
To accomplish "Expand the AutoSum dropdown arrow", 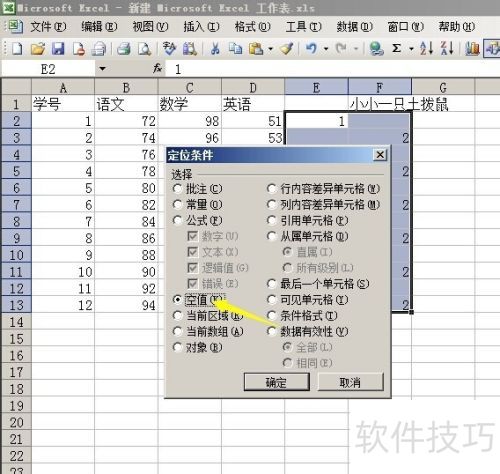I will coord(411,49).
